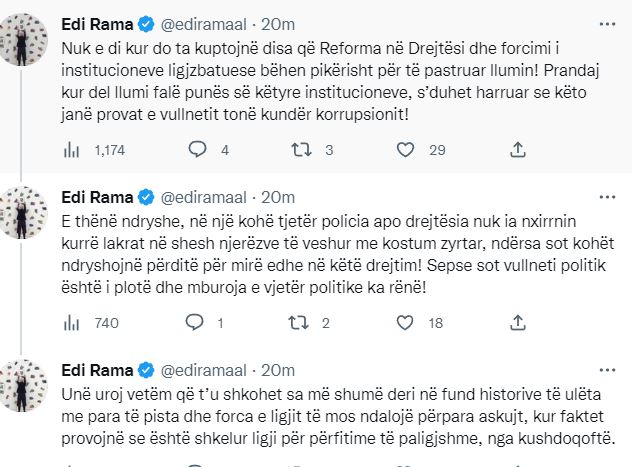
Task: Share the second tweet
Action: 517,323
